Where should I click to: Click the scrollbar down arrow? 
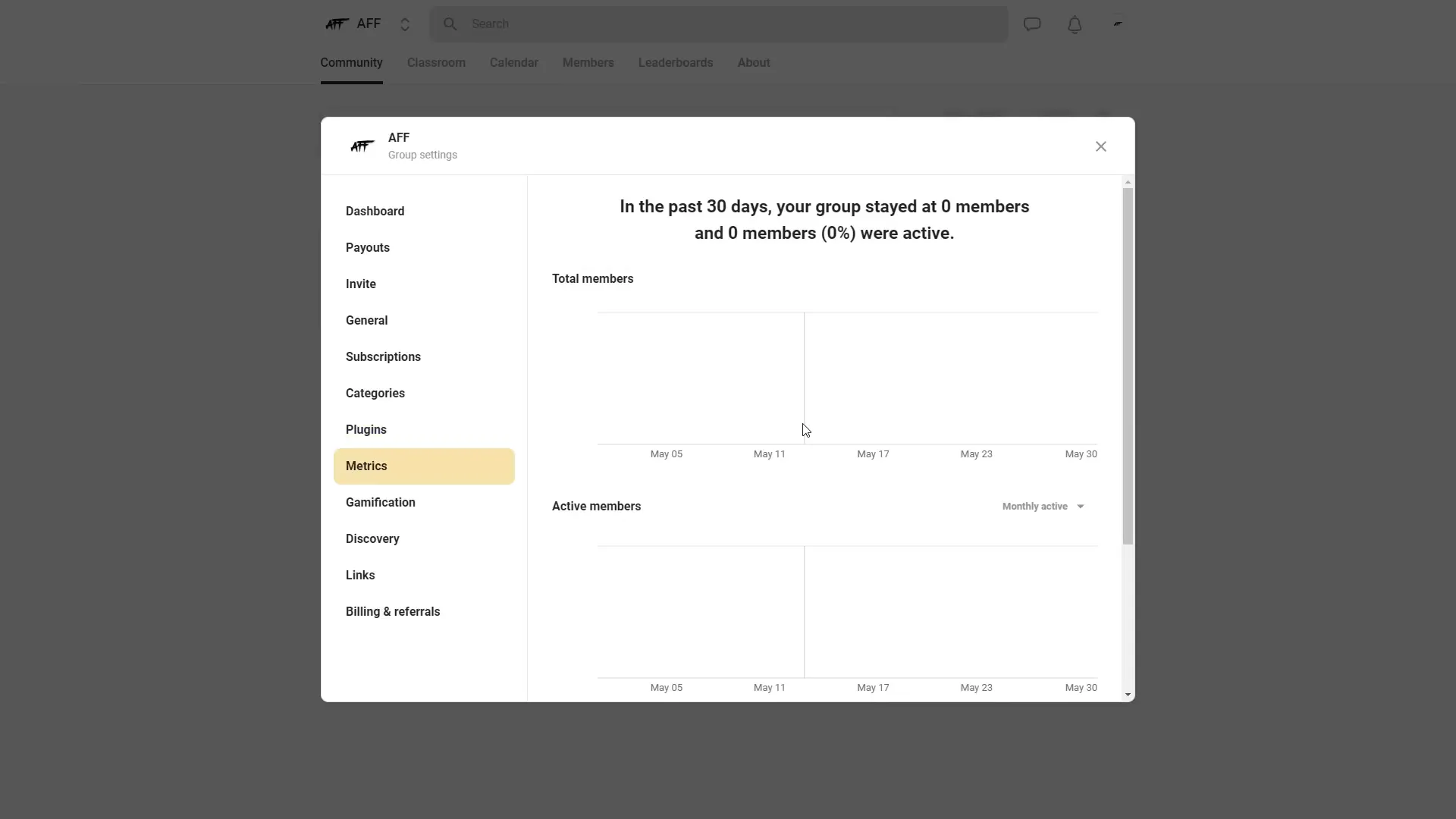[x=1128, y=695]
